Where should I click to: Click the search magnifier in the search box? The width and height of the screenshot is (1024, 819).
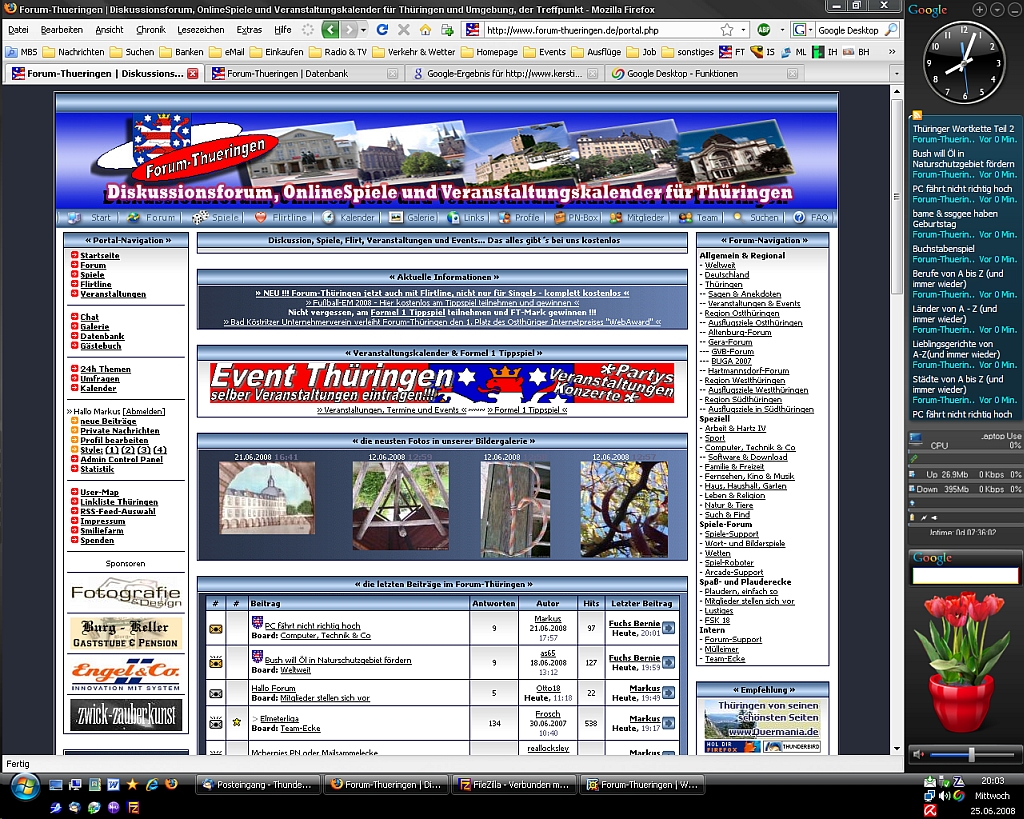click(x=891, y=29)
